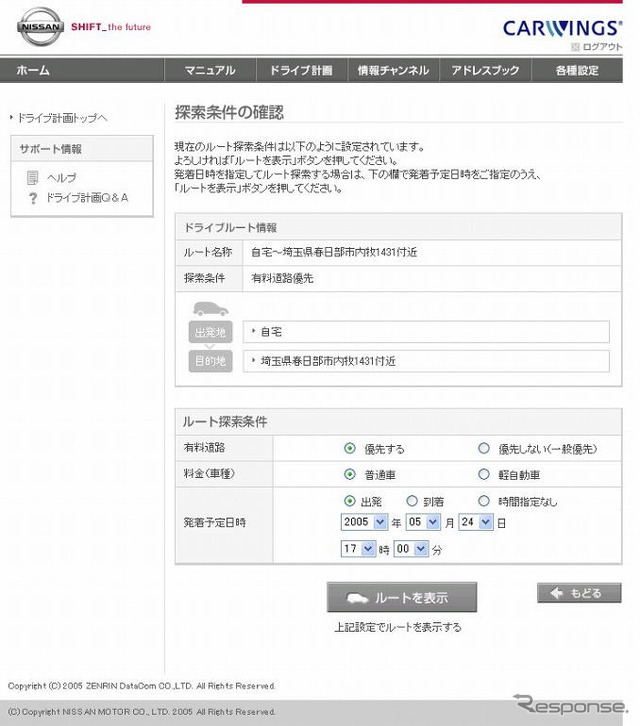Click the CARWINGS logo
640x726 pixels.
click(x=562, y=28)
